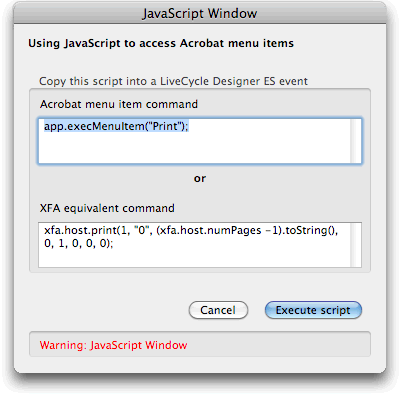
Task: Click the blank area below the app.execMenuItem text
Action: click(x=193, y=148)
